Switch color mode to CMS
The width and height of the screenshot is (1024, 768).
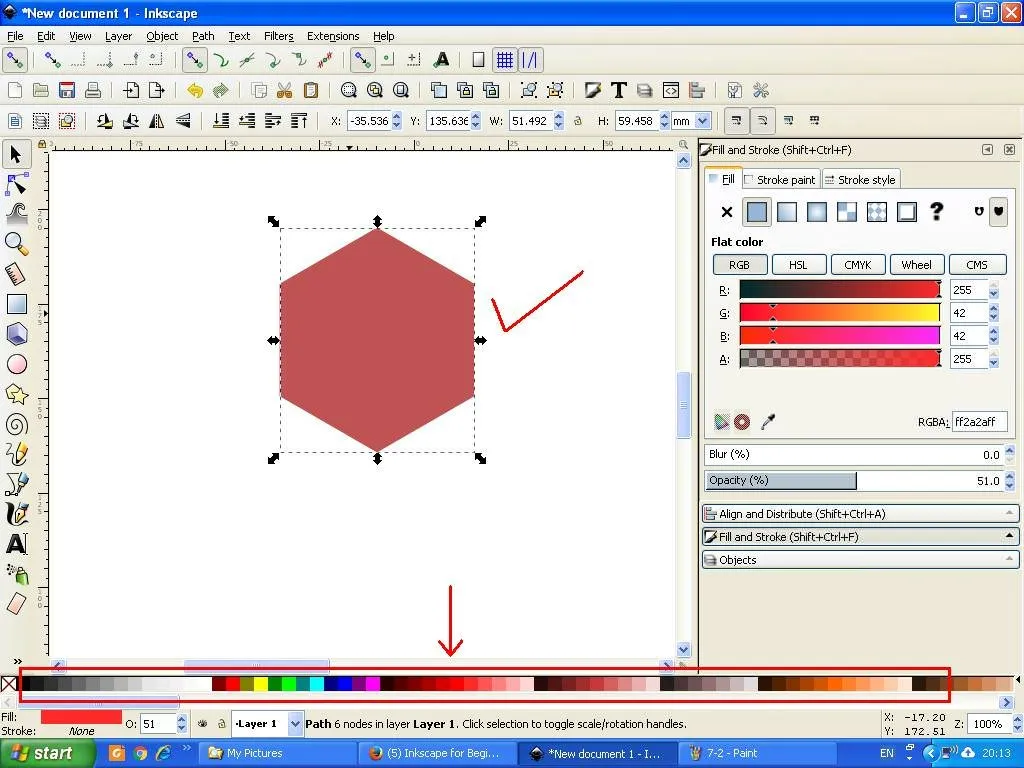pyautogui.click(x=977, y=264)
